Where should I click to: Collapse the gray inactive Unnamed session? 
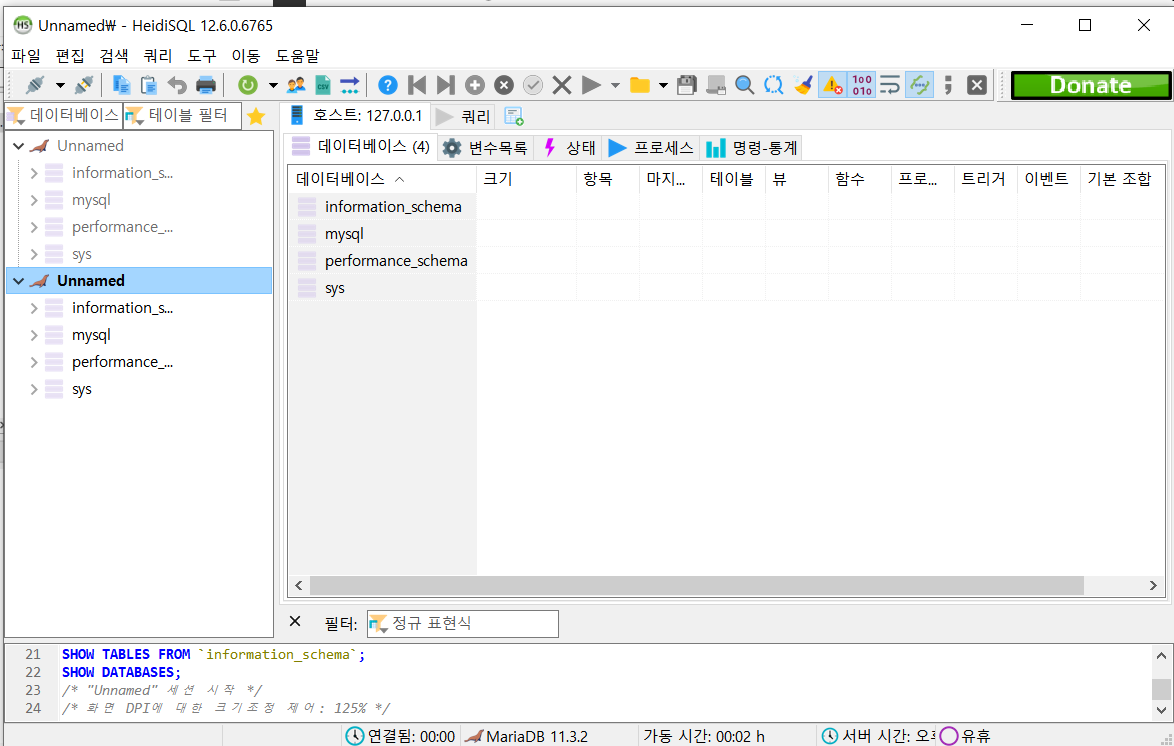pyautogui.click(x=19, y=146)
